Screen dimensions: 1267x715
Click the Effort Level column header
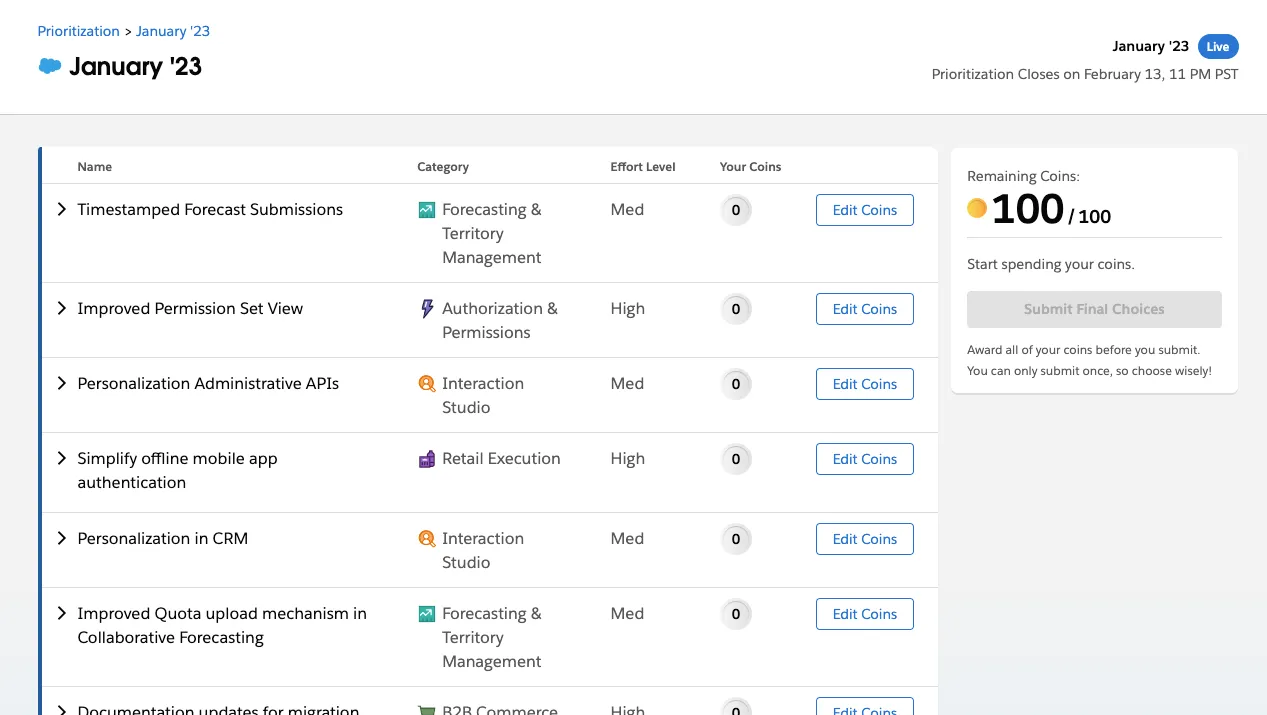pyautogui.click(x=643, y=167)
